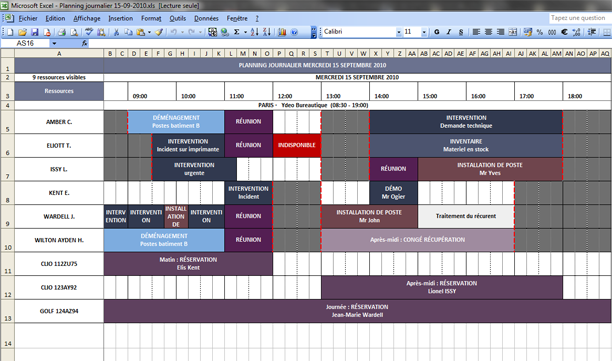
Task: Select the 'Traitement du récurent' cell
Action: (466, 216)
